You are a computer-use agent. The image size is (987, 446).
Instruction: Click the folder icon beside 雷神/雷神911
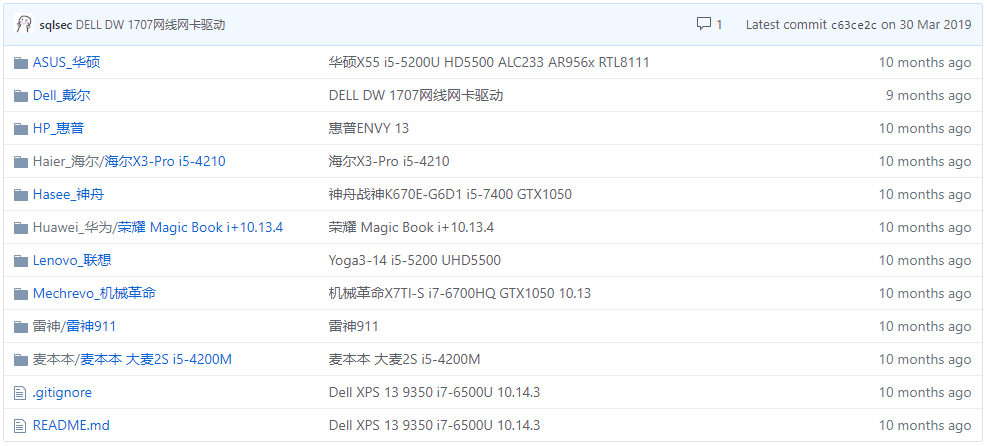21,326
